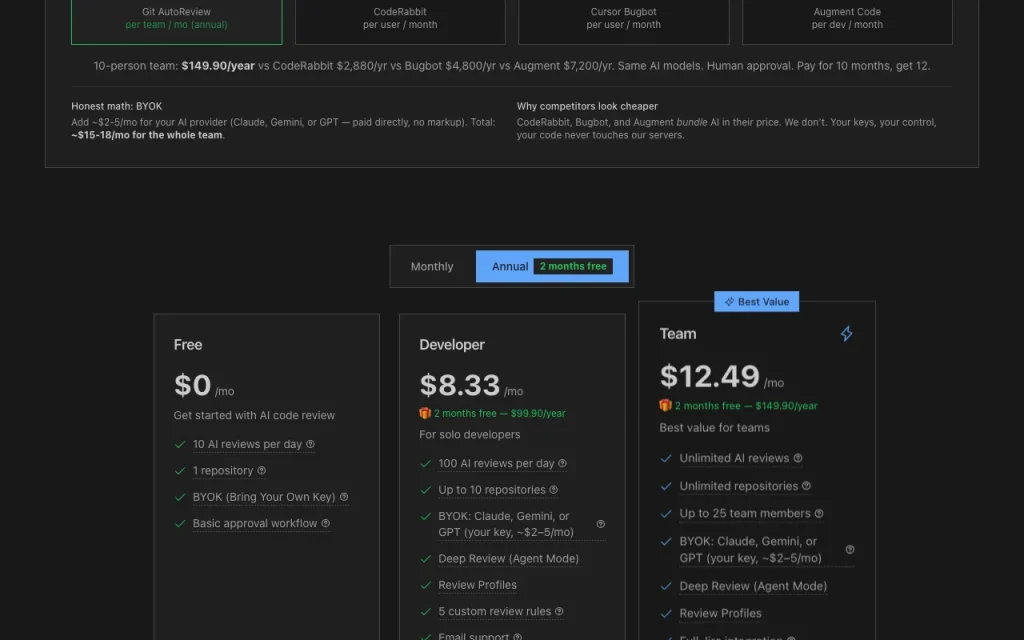Click the gift icon under $12.49 price
The width and height of the screenshot is (1024, 640).
665,405
